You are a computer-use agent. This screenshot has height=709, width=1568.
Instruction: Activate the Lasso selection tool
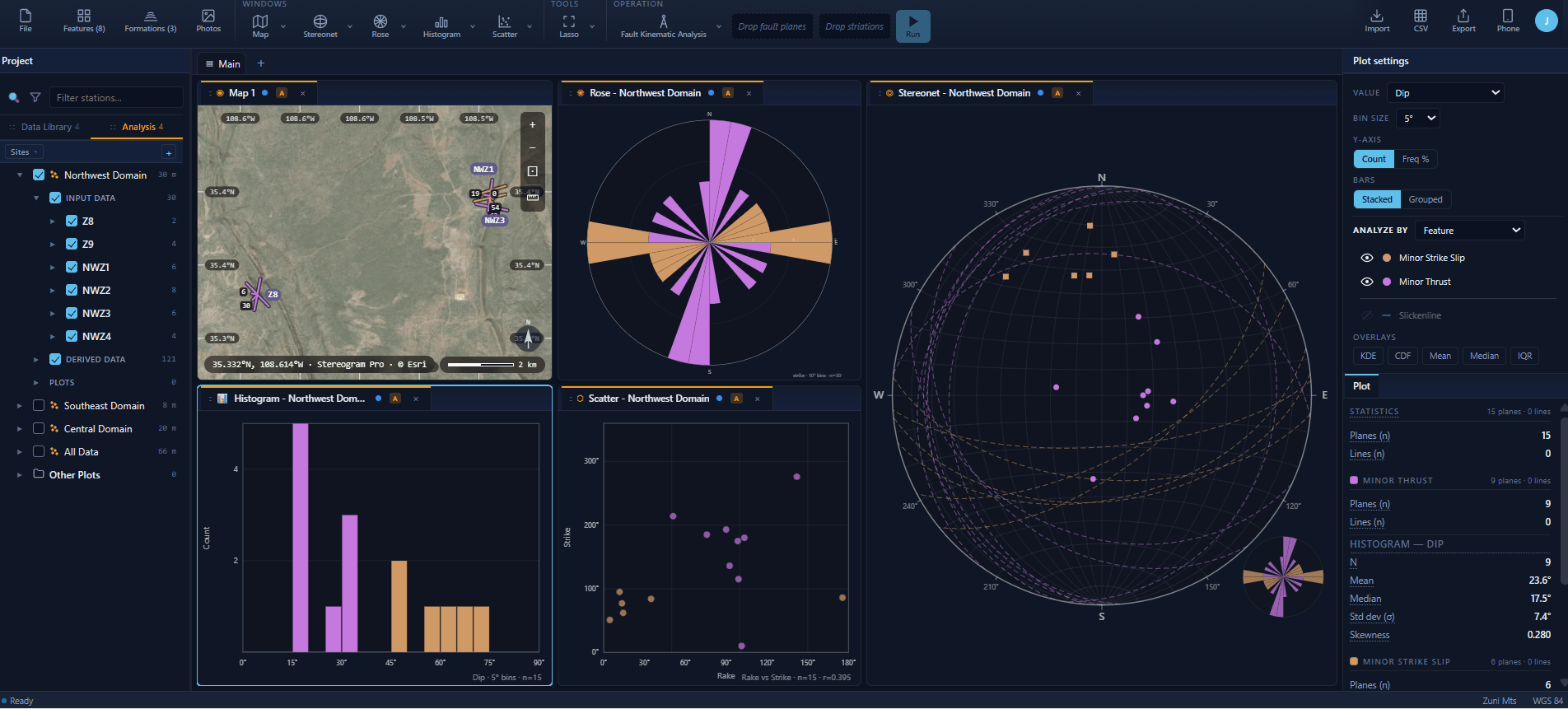click(x=569, y=26)
